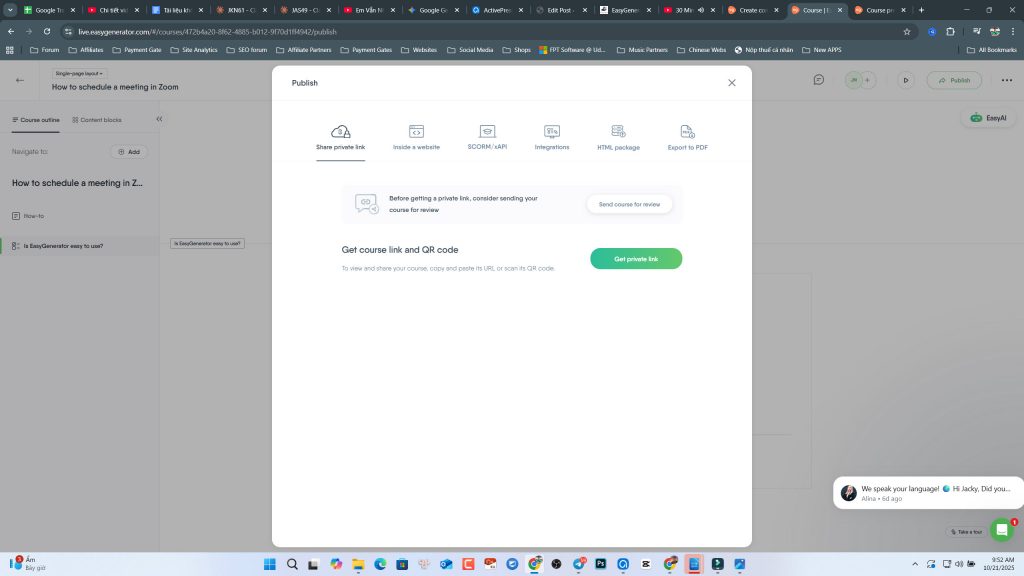The image size is (1024, 576).
Task: Choose the SCORM/xAPI publish option
Action: [x=487, y=137]
